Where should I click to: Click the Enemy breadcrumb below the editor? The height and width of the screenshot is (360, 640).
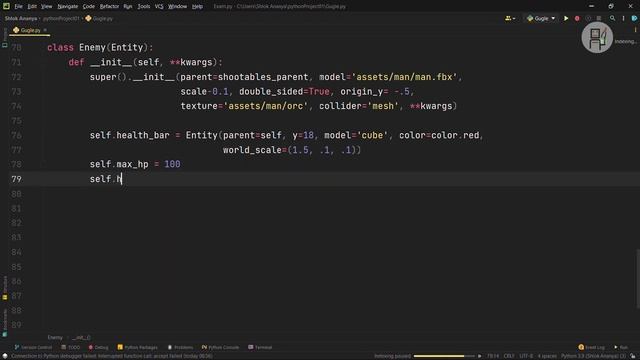pyautogui.click(x=55, y=338)
